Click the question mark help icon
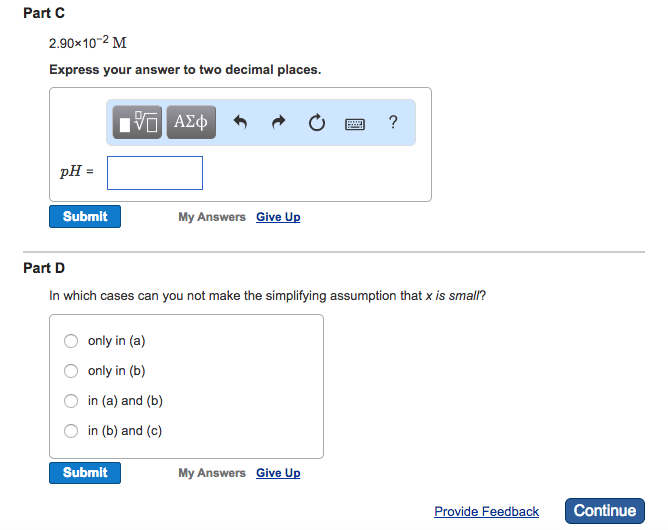 (393, 122)
